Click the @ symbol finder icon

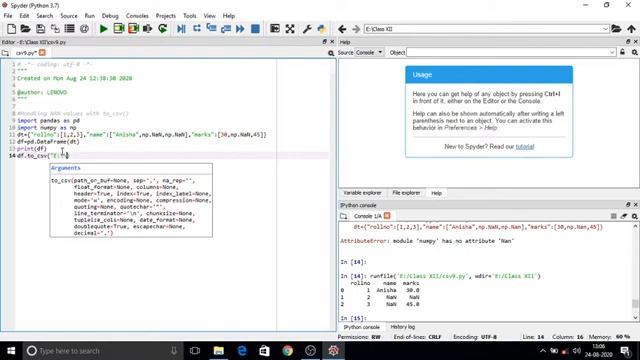84,29
